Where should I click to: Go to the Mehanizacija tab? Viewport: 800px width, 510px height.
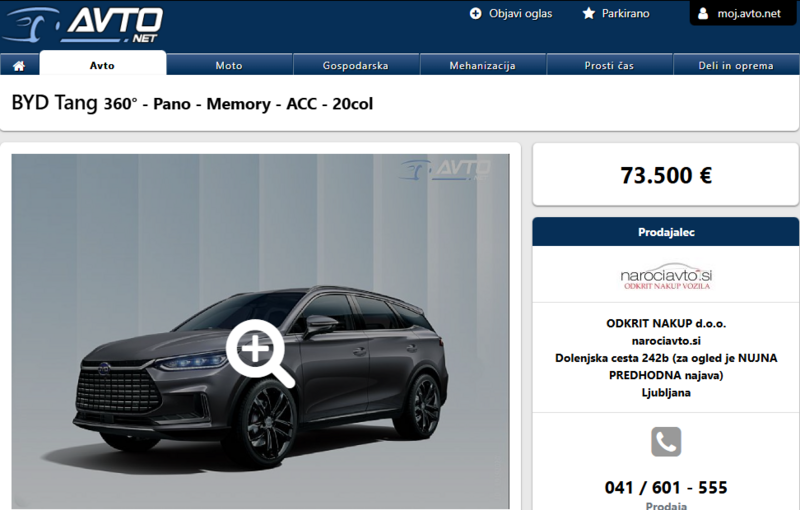pos(482,65)
